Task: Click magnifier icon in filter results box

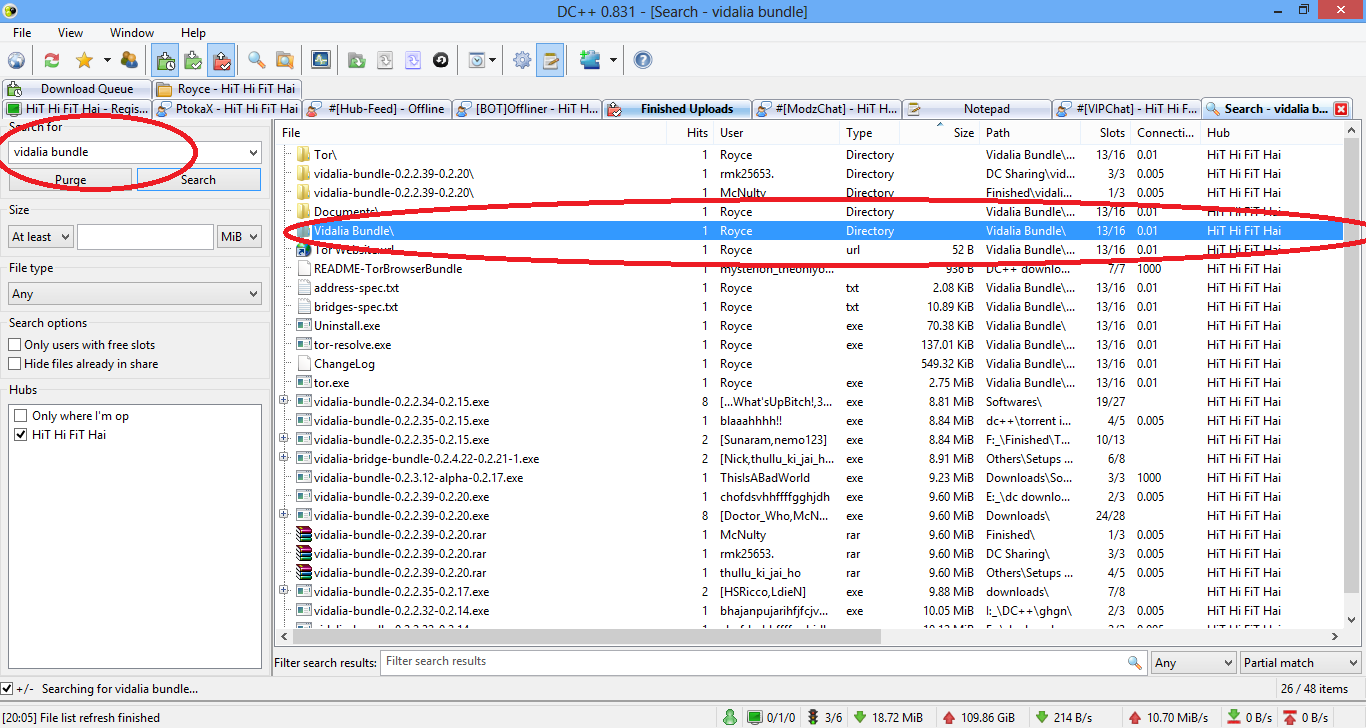Action: [1135, 662]
